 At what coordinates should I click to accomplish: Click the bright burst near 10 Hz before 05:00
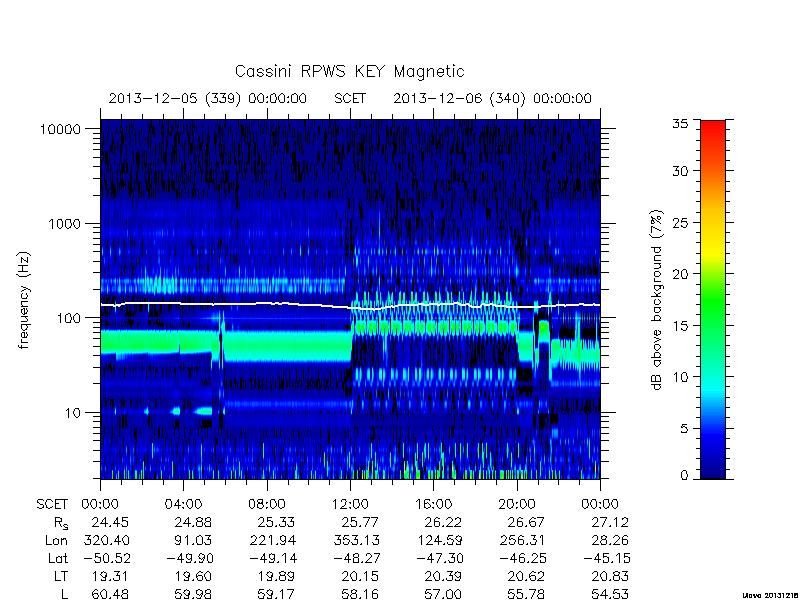pyautogui.click(x=204, y=410)
